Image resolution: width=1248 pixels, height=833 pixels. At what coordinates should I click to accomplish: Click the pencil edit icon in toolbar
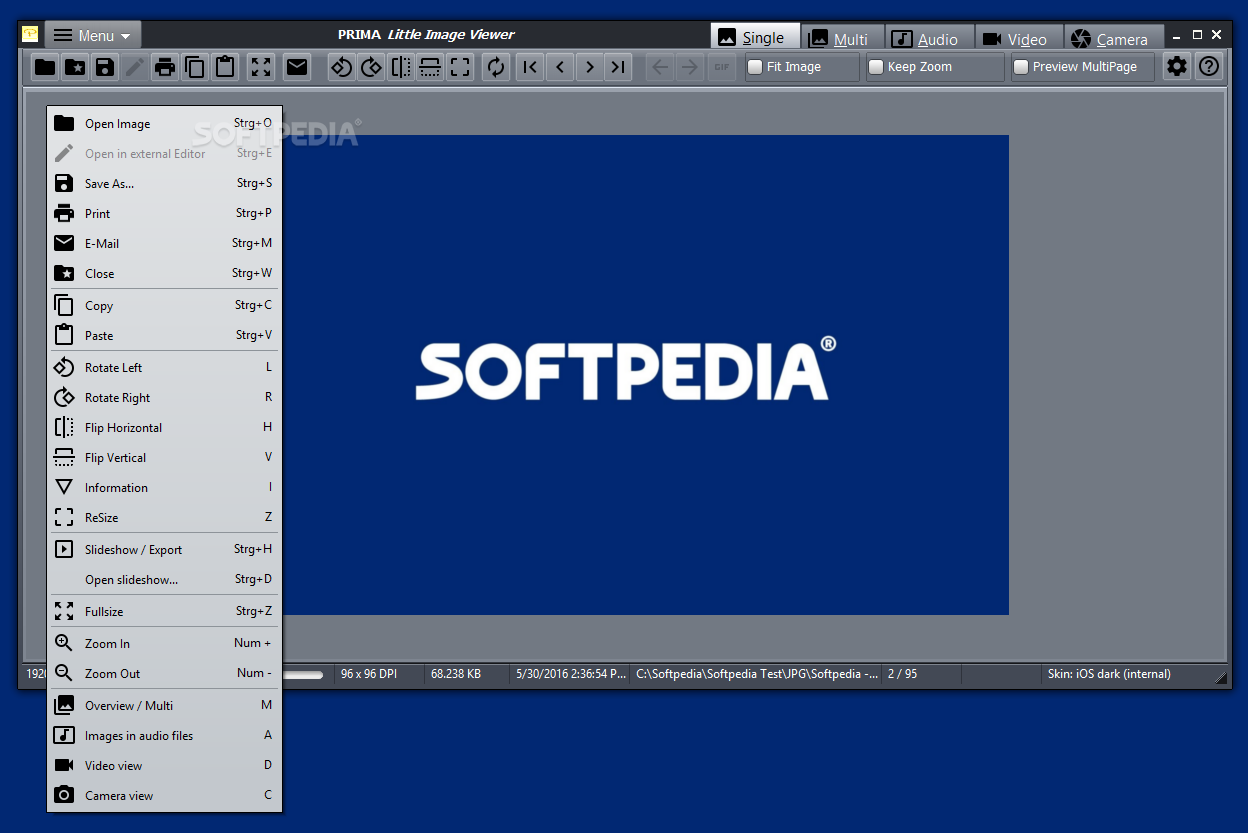tap(135, 67)
